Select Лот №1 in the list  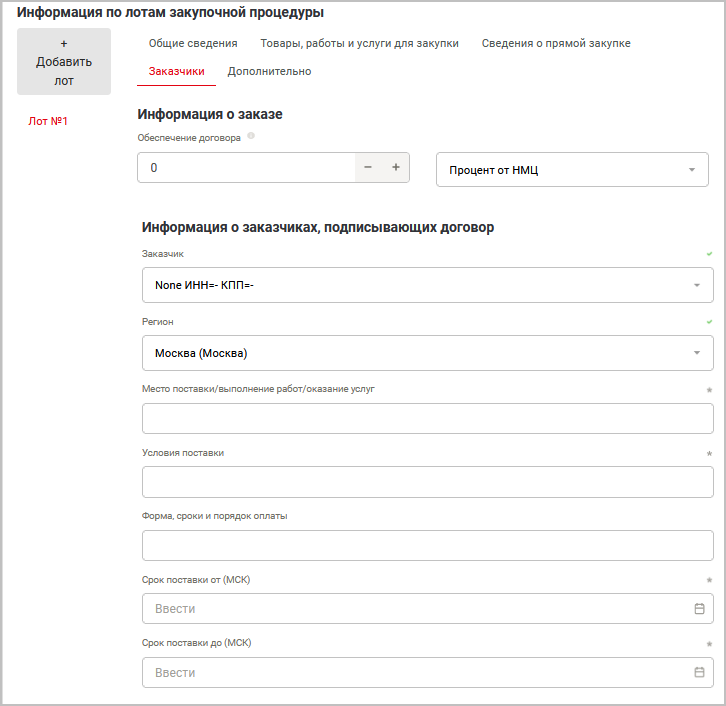click(48, 122)
